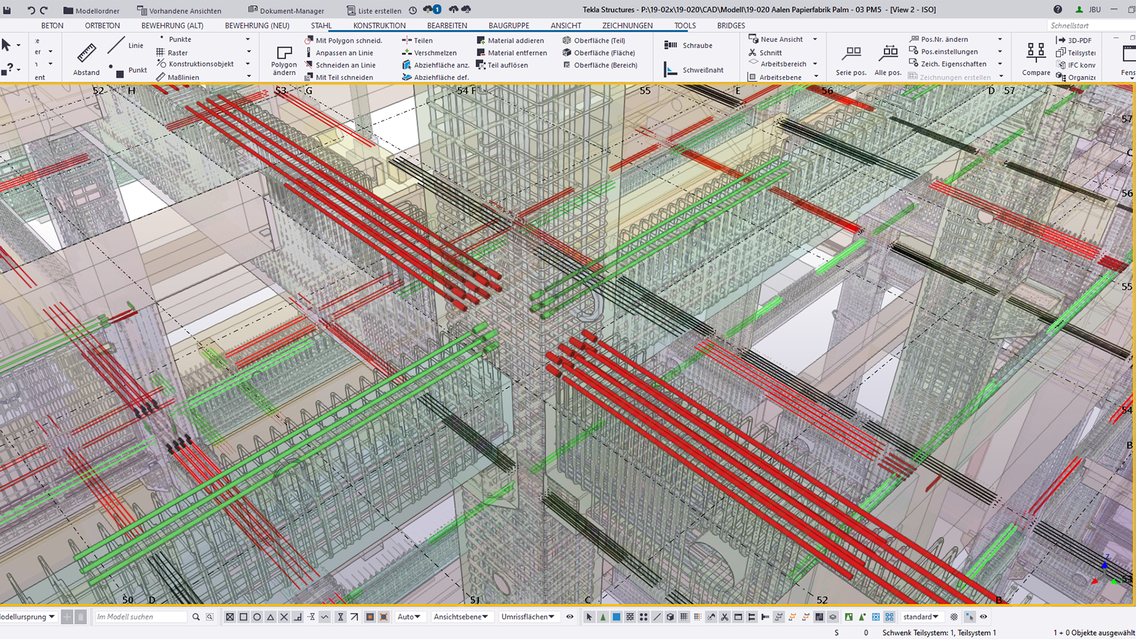This screenshot has height=639, width=1136.
Task: Choose the Punkt construction point tool
Action: click(128, 70)
